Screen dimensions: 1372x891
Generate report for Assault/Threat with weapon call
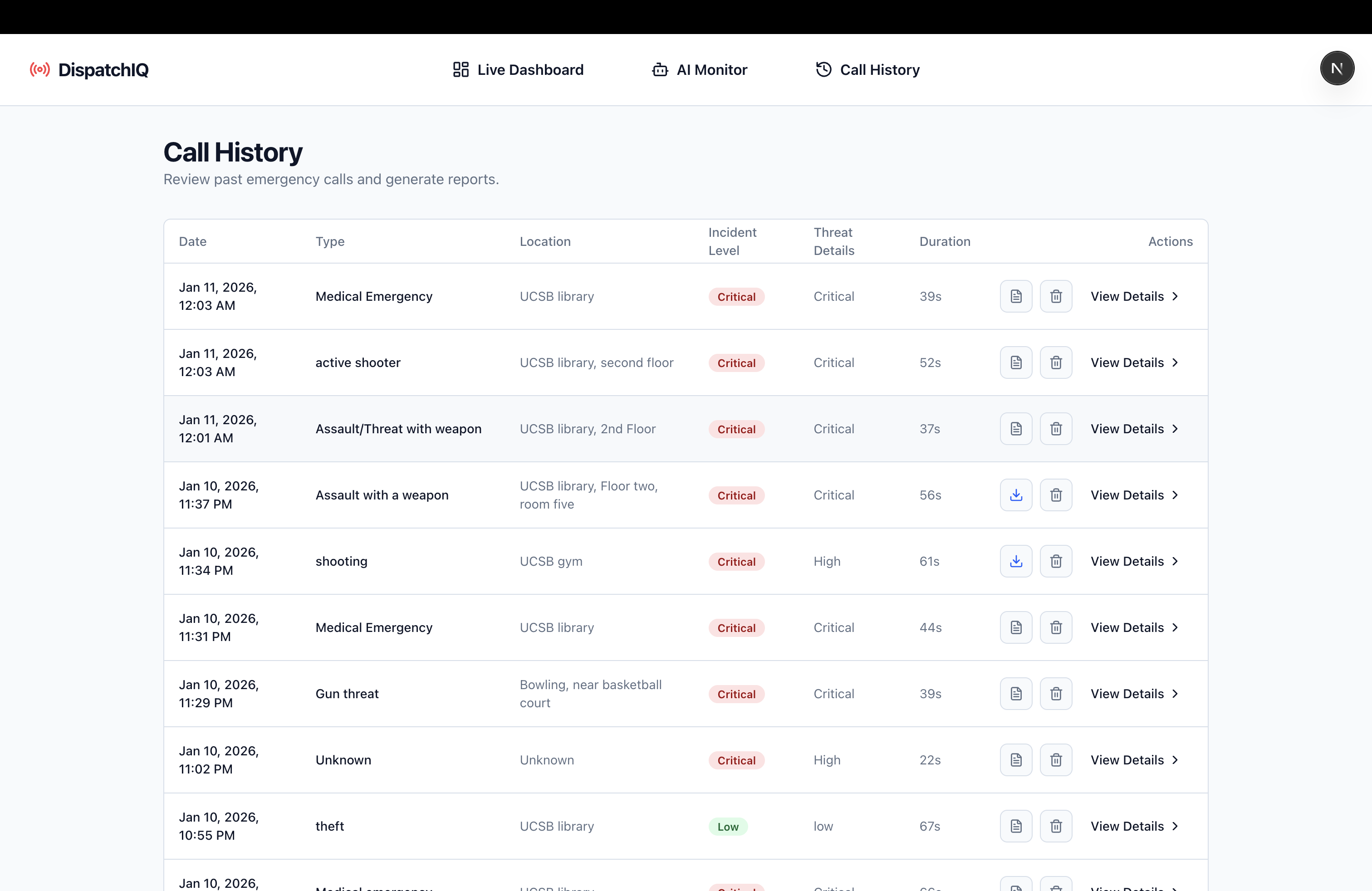tap(1016, 429)
